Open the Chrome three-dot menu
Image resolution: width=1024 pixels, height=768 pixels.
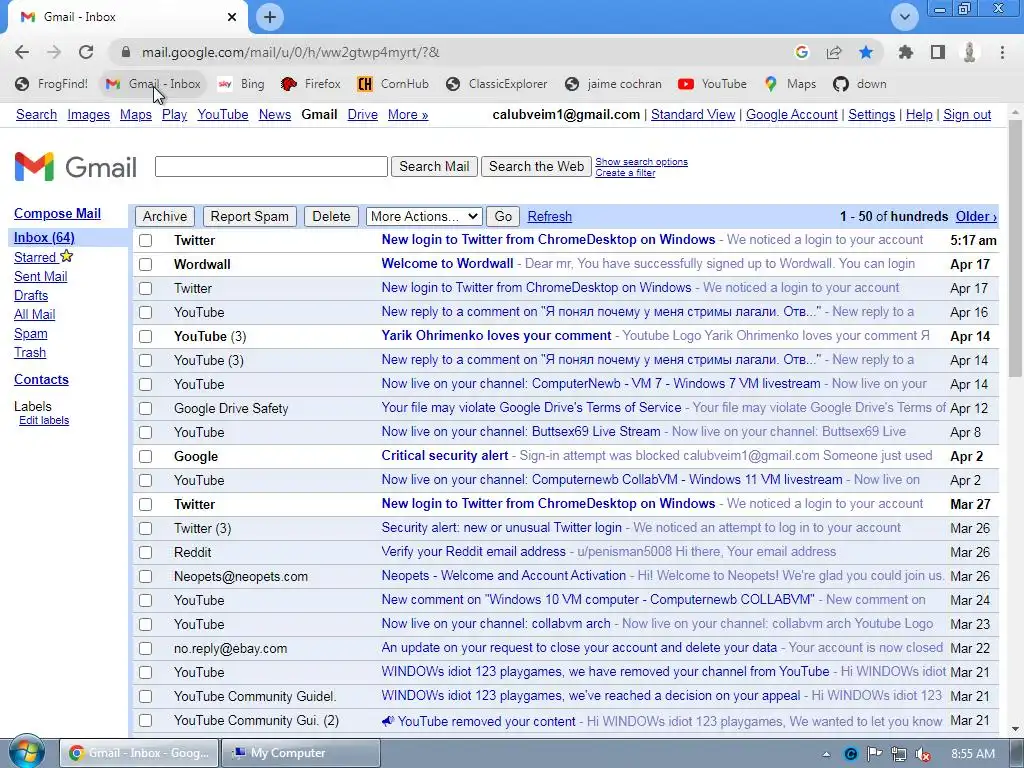1002,52
